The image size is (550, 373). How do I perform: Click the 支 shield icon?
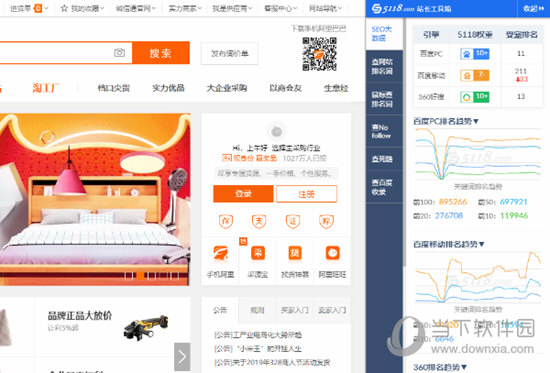point(259,221)
